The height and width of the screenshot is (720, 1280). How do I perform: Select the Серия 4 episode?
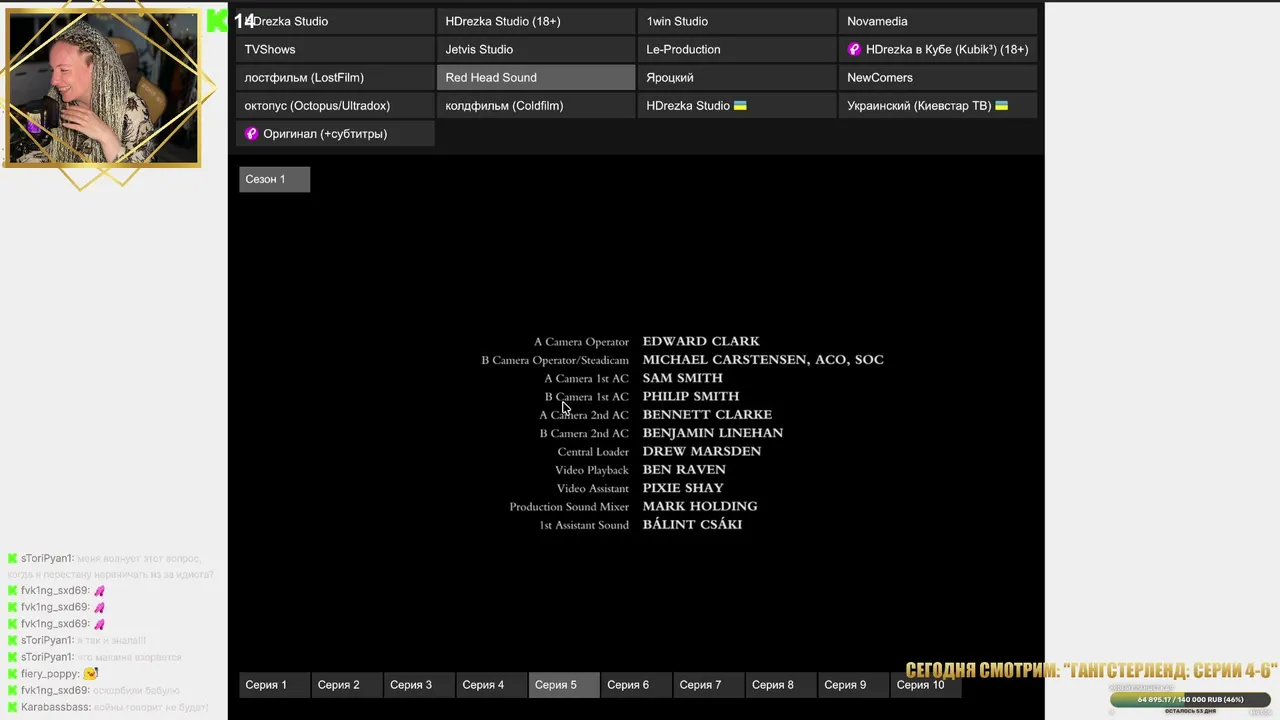point(490,685)
